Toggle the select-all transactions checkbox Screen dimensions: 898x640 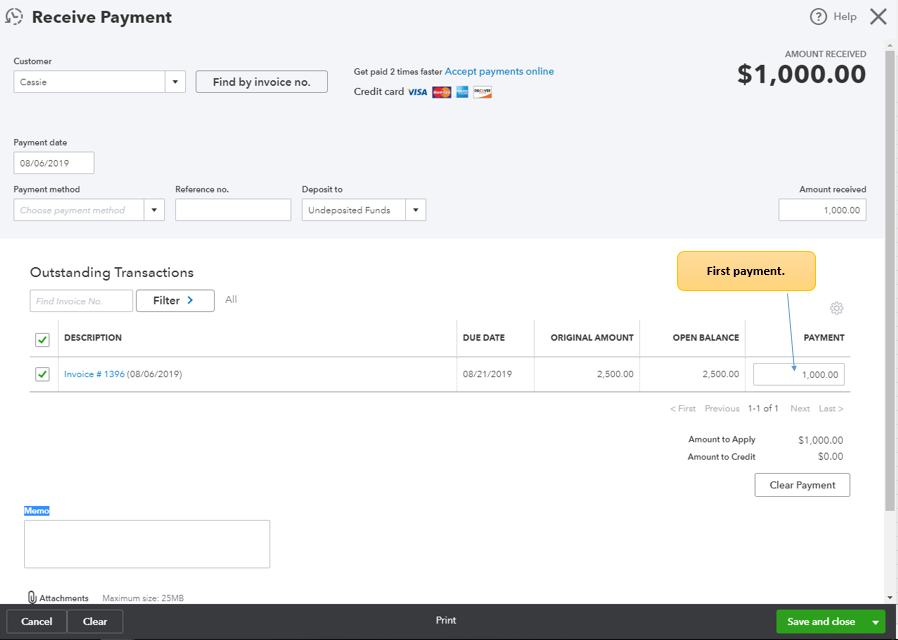(x=42, y=340)
